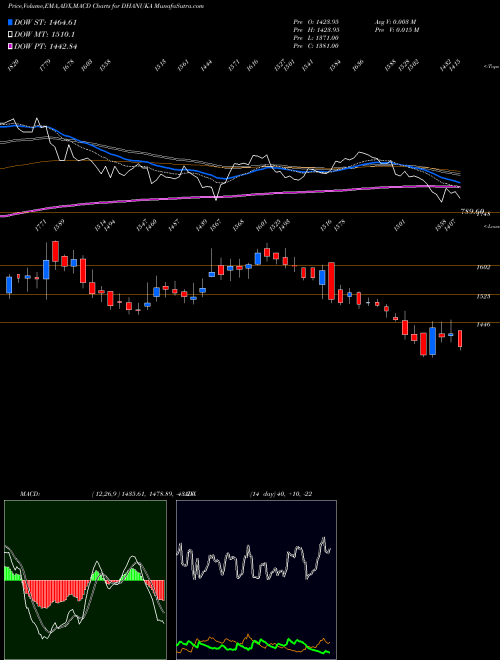
Task: Click the 'Pre C: 1381.00' close value
Action: point(316,46)
